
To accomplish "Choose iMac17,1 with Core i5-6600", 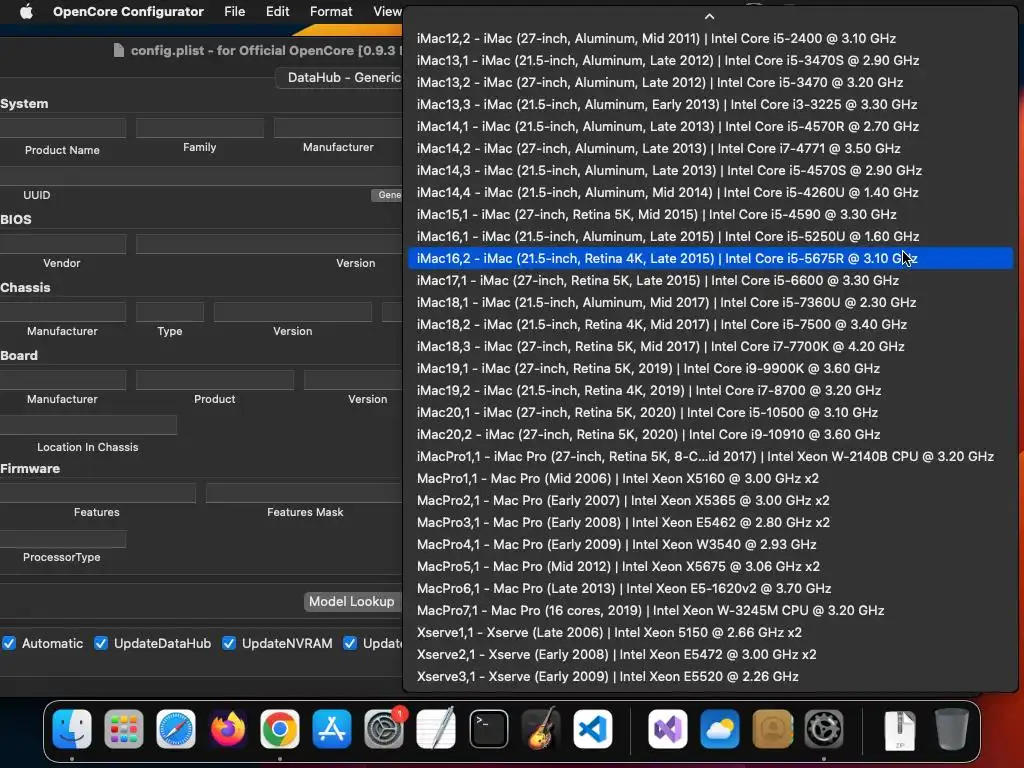I will (x=710, y=280).
